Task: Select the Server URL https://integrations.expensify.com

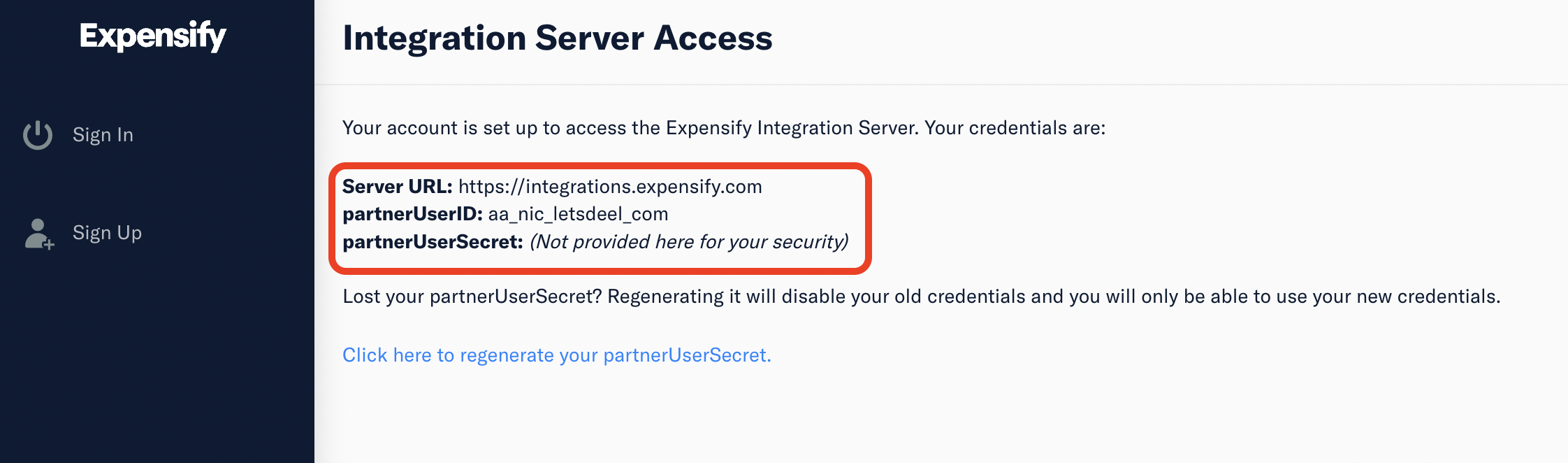Action: [x=611, y=186]
